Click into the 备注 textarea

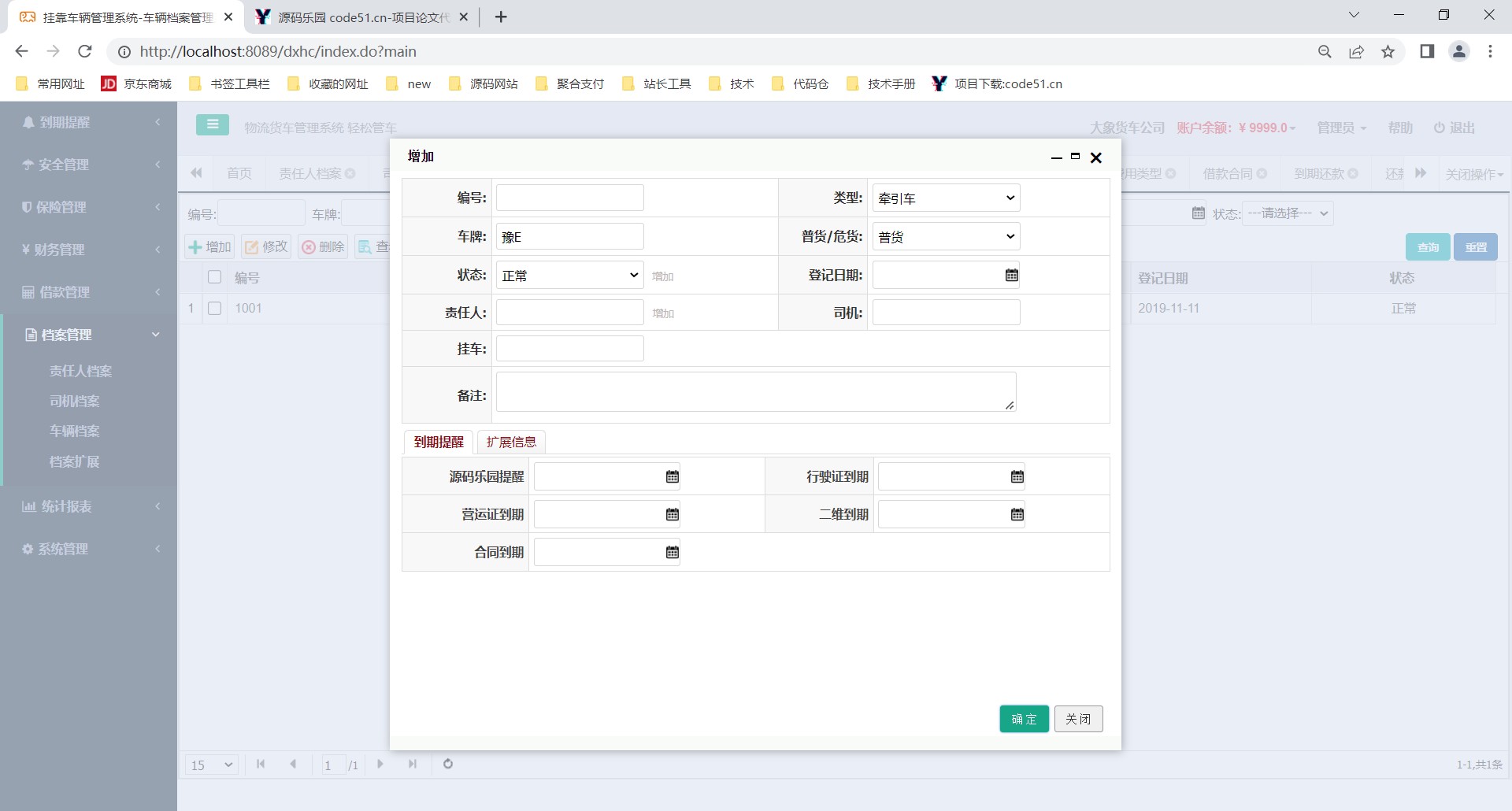[756, 392]
